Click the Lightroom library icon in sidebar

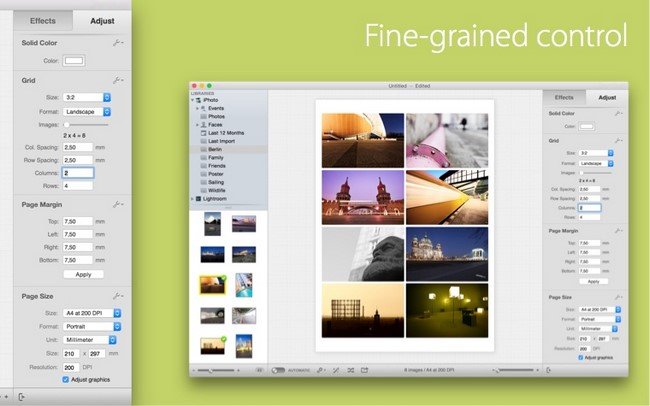tap(198, 199)
